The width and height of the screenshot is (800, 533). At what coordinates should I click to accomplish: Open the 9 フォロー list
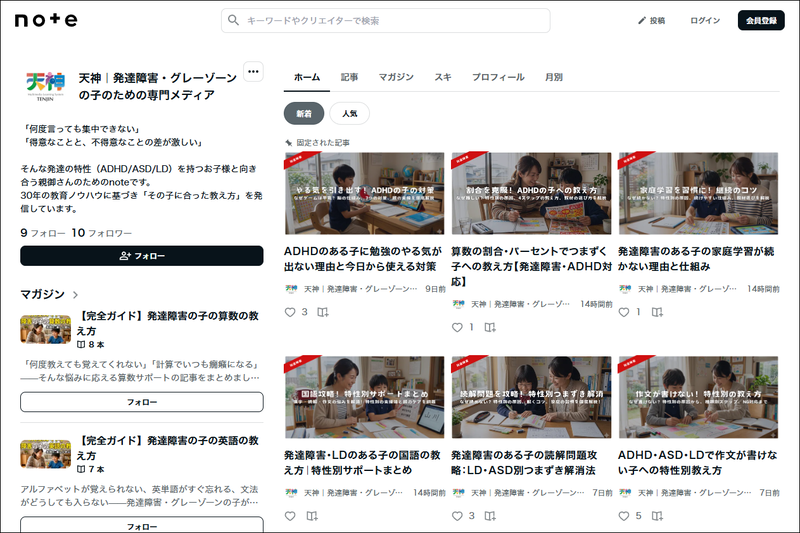pos(43,233)
